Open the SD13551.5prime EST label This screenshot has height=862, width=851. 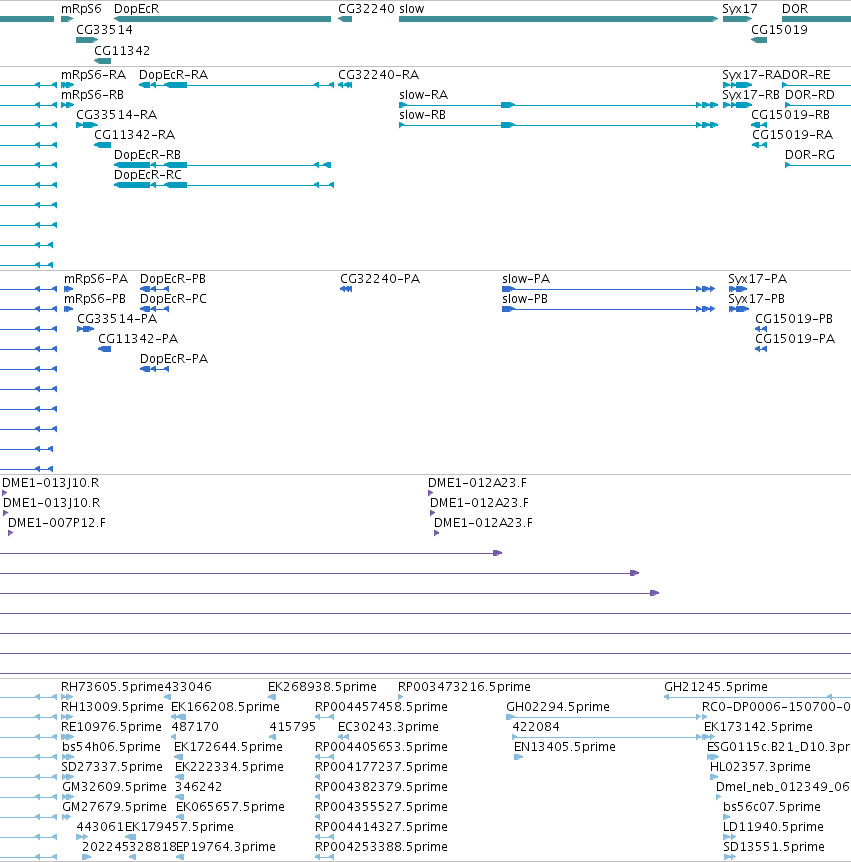click(x=774, y=847)
